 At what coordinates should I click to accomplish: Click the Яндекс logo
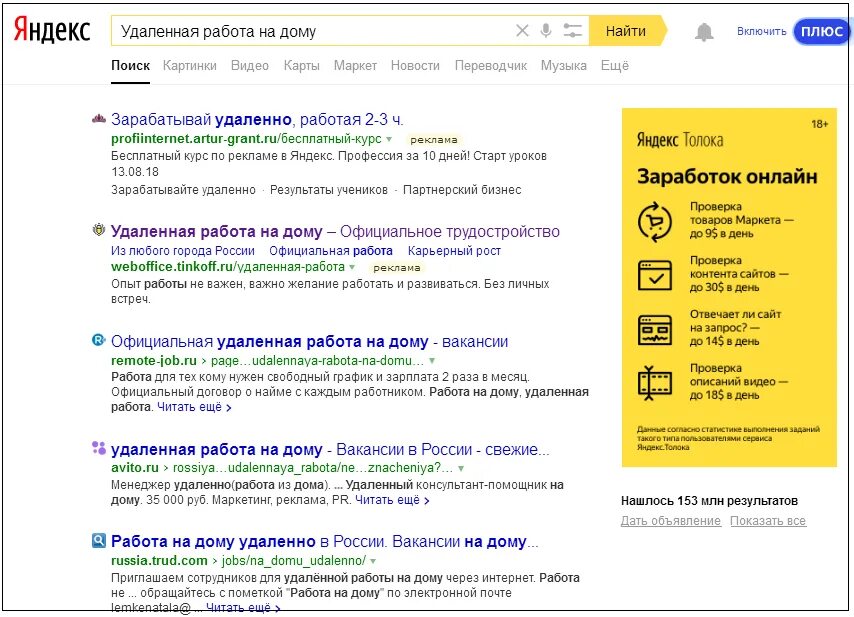(52, 30)
